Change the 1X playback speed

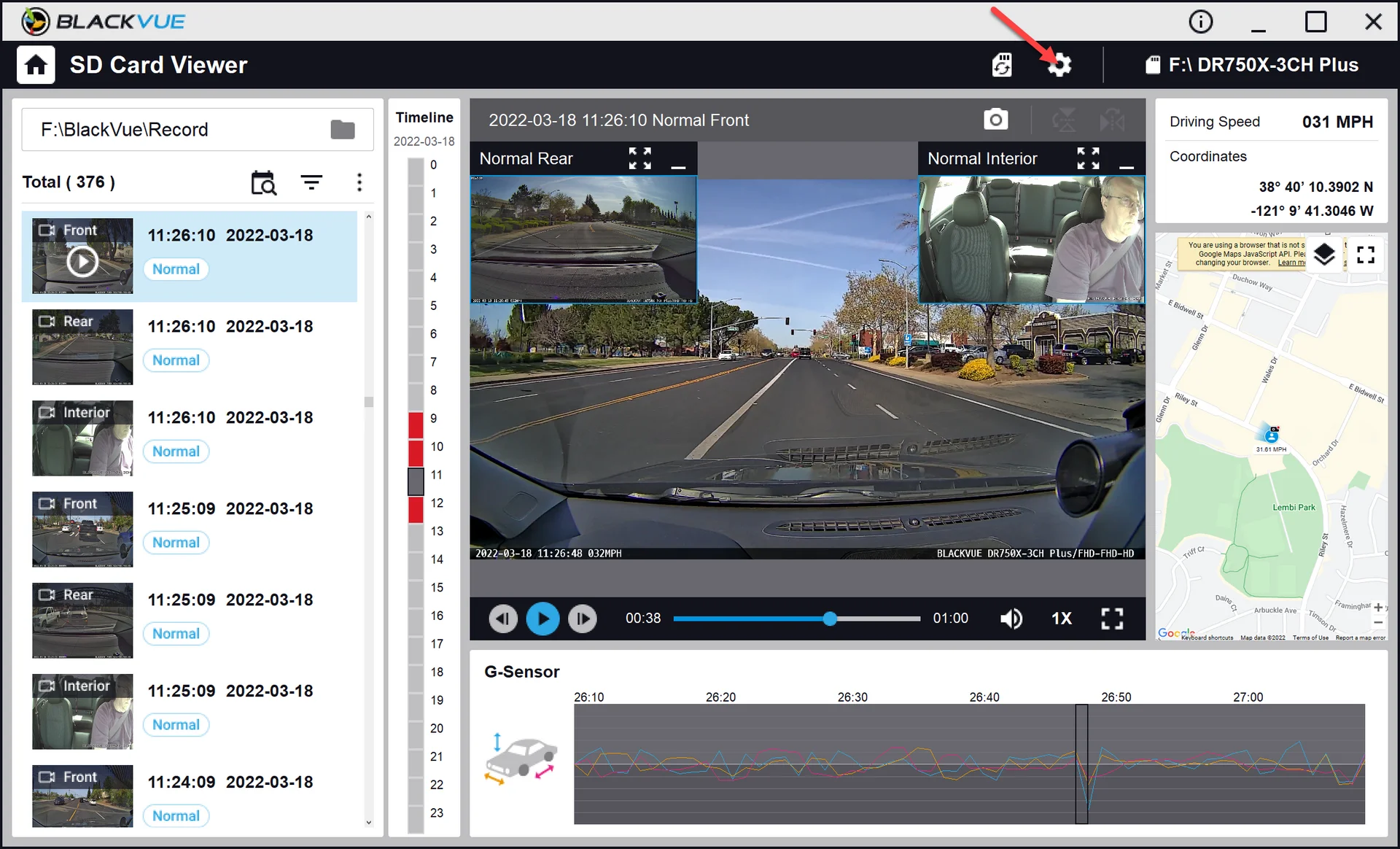(1061, 619)
